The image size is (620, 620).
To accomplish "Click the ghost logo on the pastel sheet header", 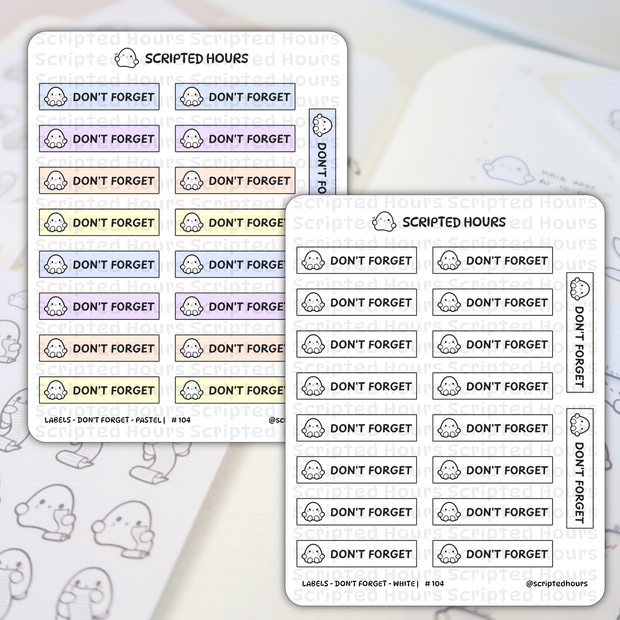I will tap(127, 58).
